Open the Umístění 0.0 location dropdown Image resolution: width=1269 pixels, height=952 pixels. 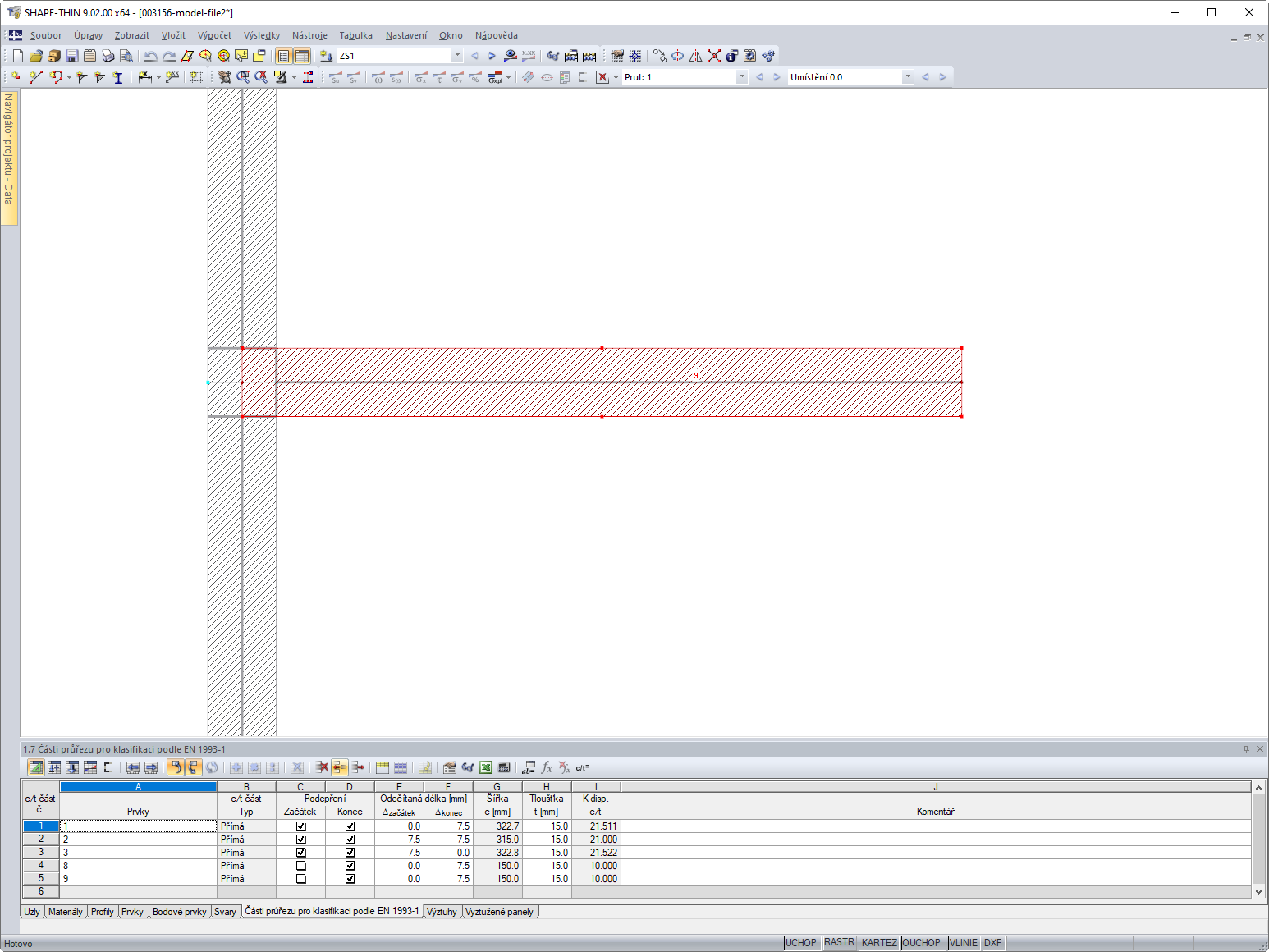tap(908, 77)
